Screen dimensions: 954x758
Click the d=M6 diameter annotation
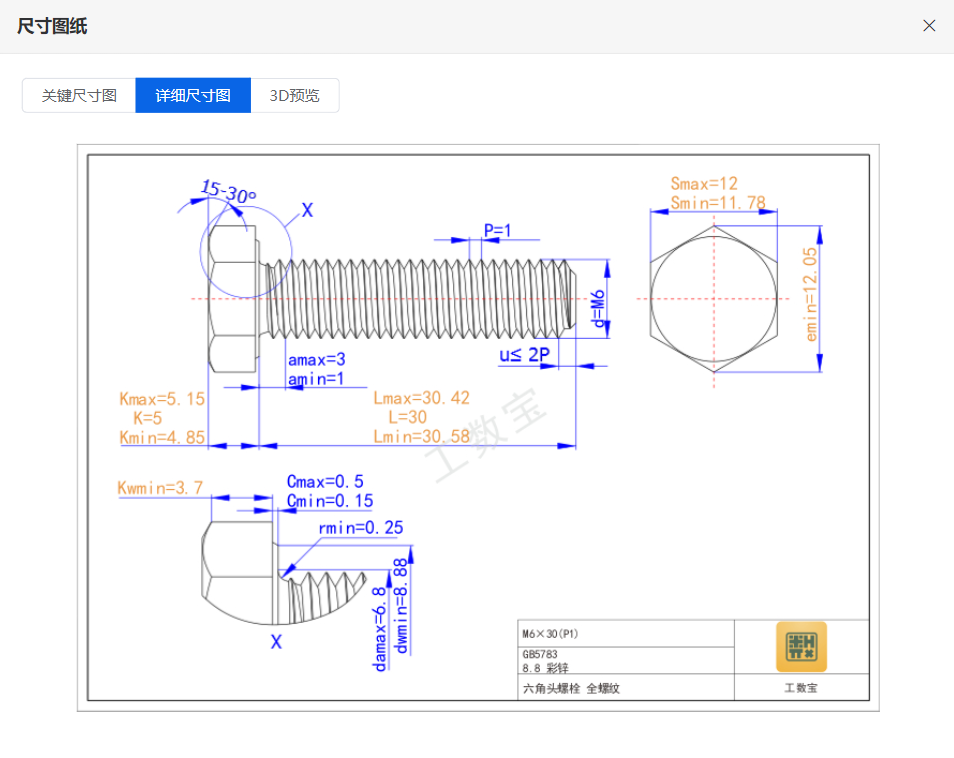pos(598,309)
